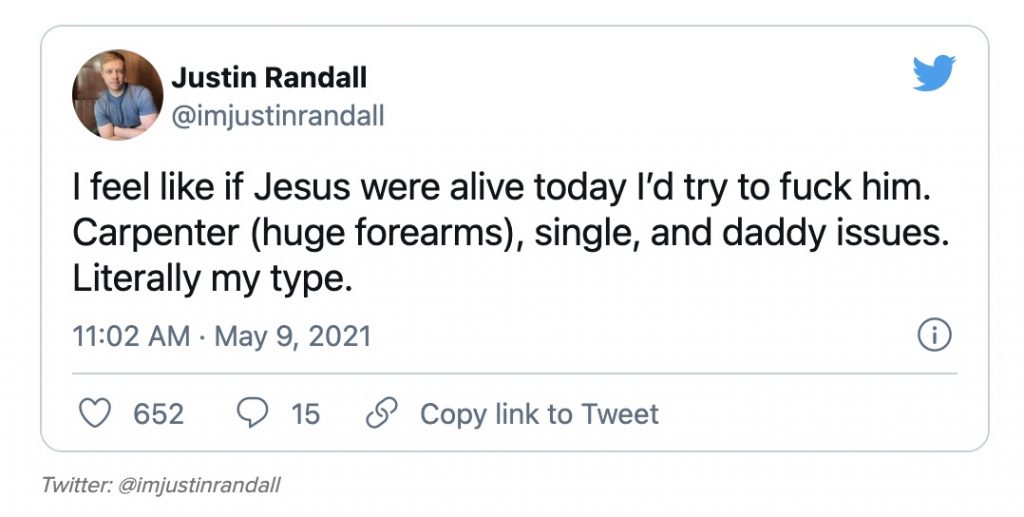Click the word "Jesus" in the tweet text
Screen dimensions: 1024x517
tap(297, 186)
